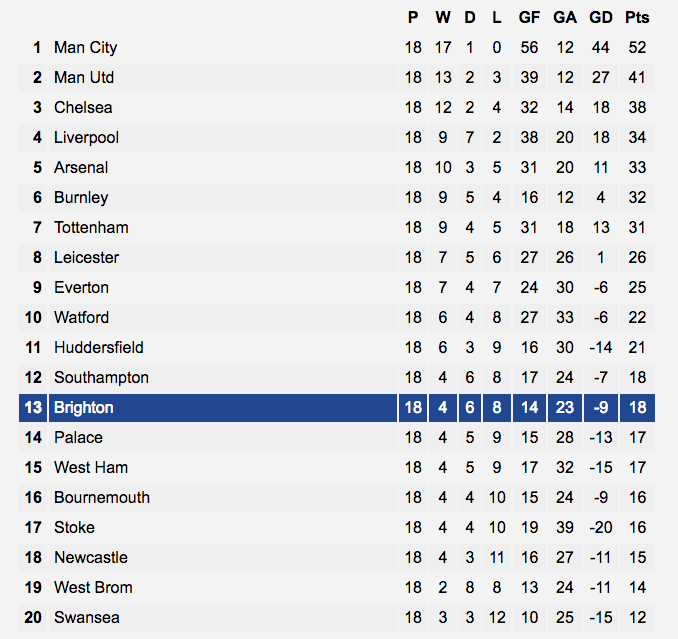The image size is (678, 639).
Task: Click the GD column header
Action: 601,18
